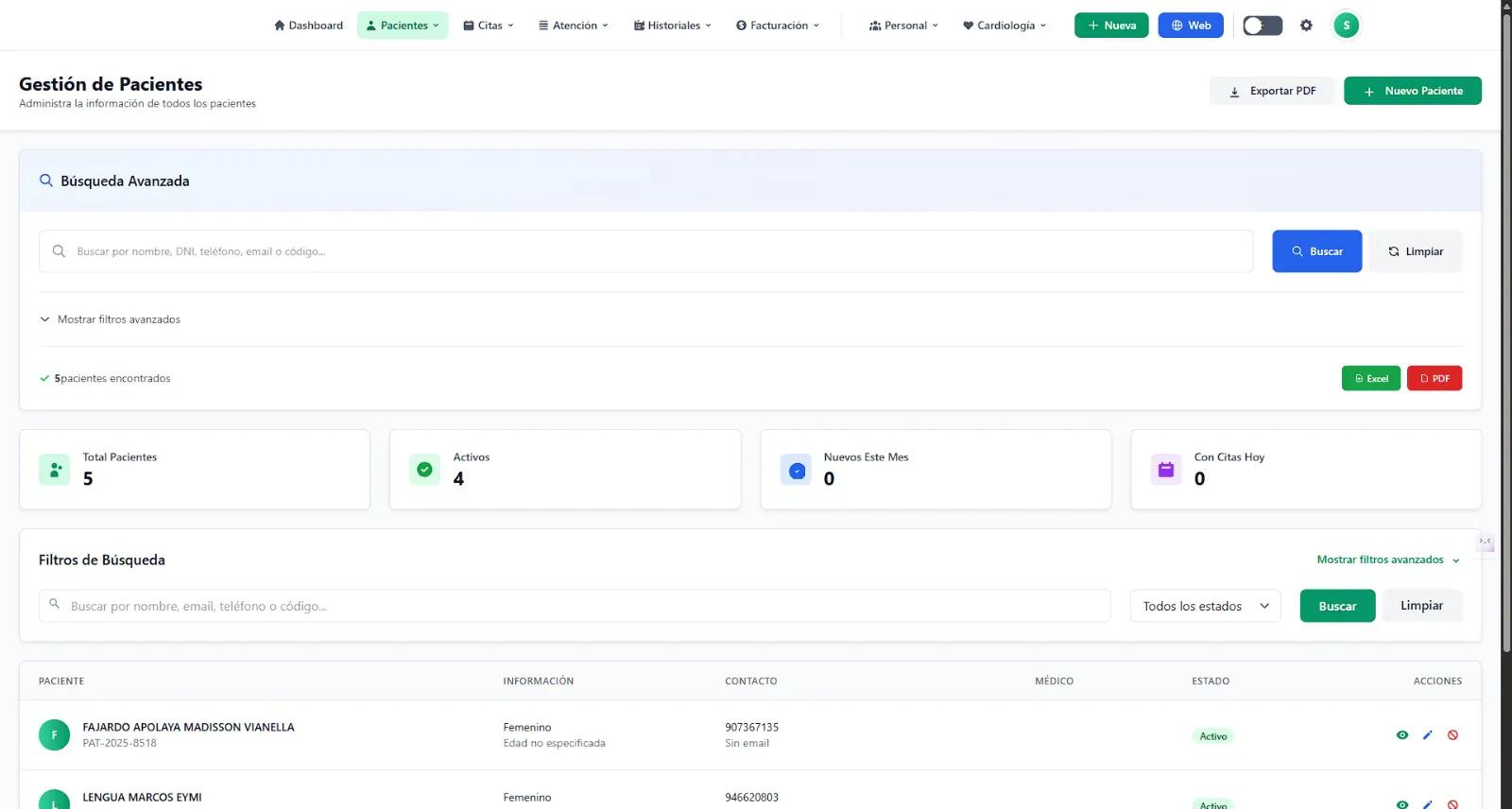This screenshot has width=1512, height=809.
Task: Click the edit pencil for Fajardo Apolaya
Action: (x=1427, y=735)
